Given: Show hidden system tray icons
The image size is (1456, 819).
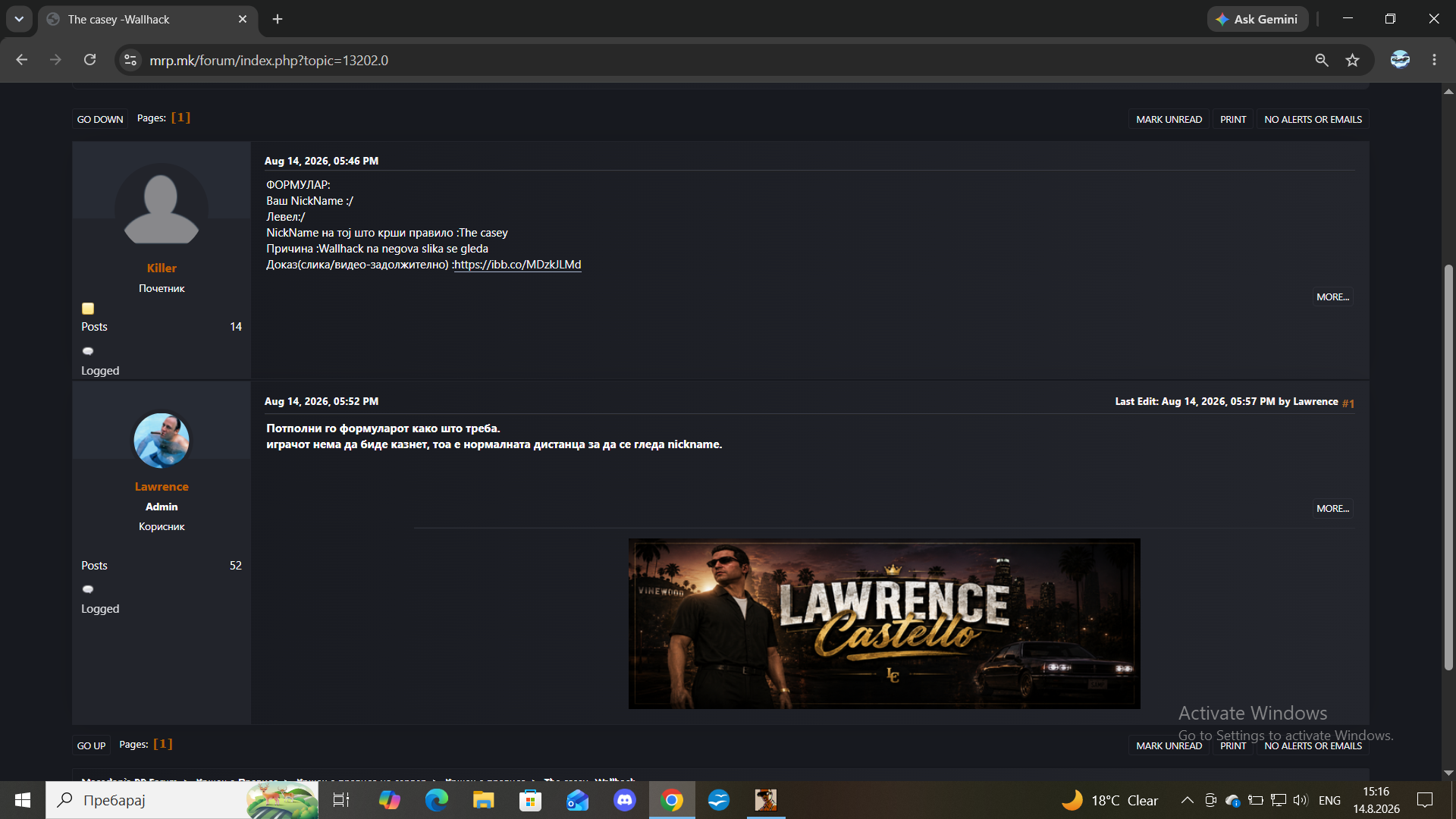Looking at the screenshot, I should [1188, 800].
